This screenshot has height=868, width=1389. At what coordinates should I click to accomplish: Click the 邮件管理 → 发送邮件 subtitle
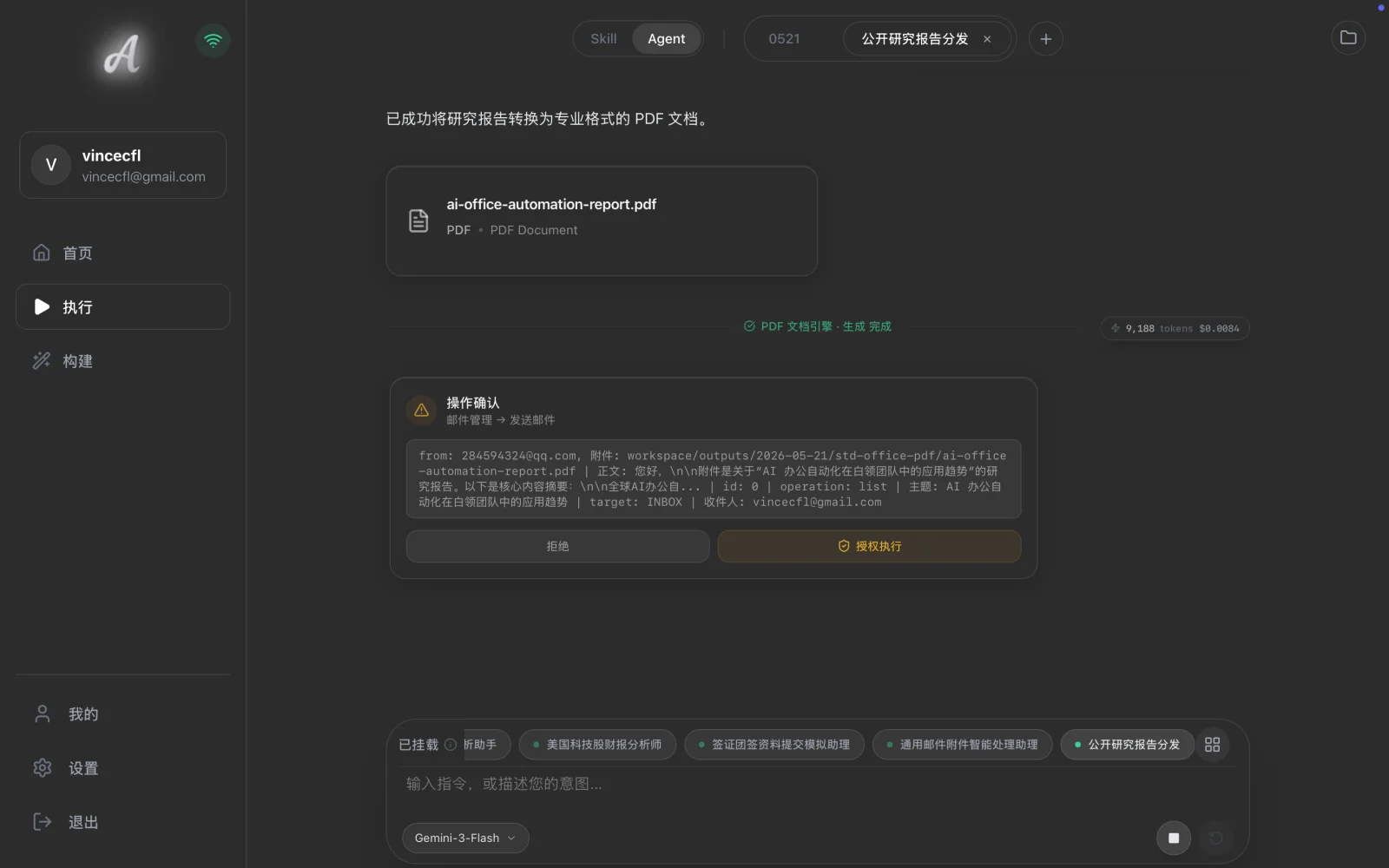500,420
